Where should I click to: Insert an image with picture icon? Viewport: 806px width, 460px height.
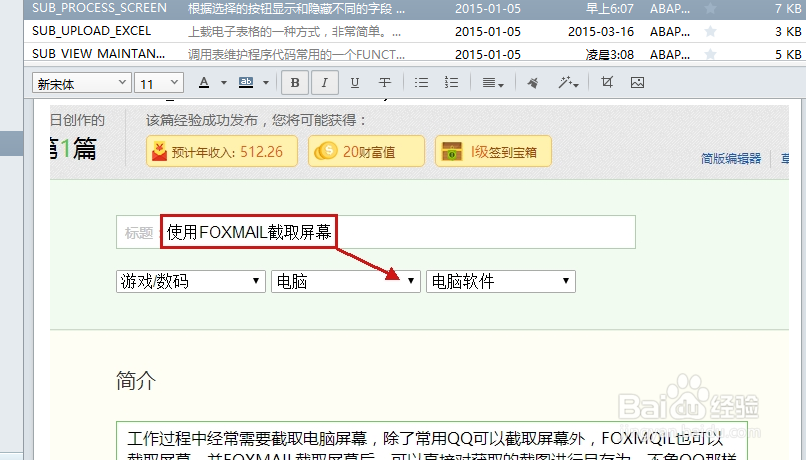(x=637, y=83)
